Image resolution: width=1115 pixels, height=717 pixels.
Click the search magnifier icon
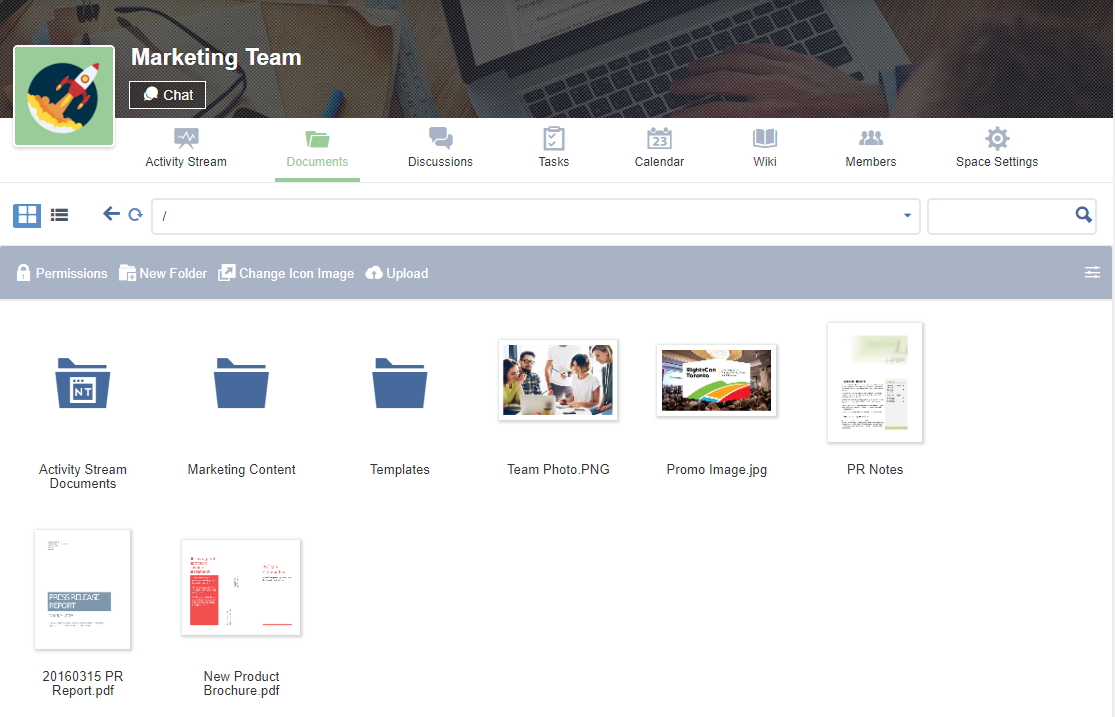tap(1083, 215)
